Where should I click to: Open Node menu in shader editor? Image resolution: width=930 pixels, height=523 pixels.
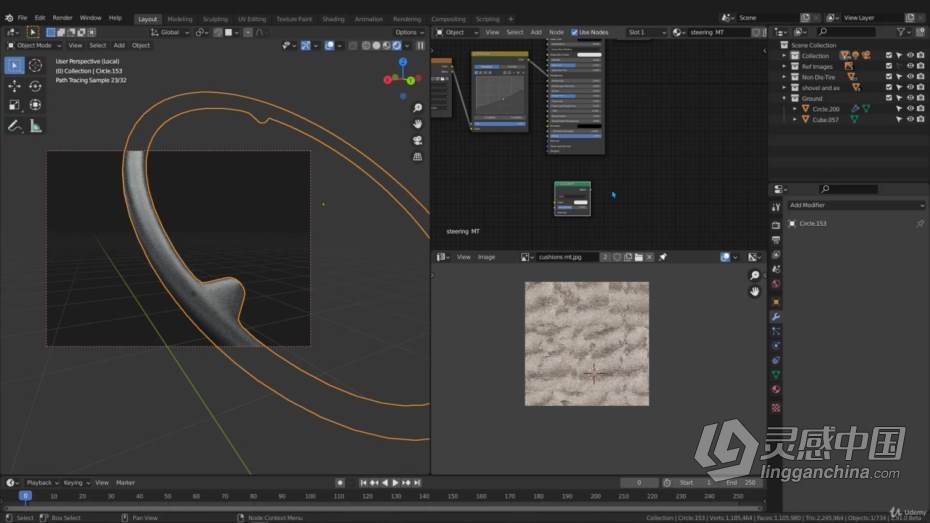point(556,33)
